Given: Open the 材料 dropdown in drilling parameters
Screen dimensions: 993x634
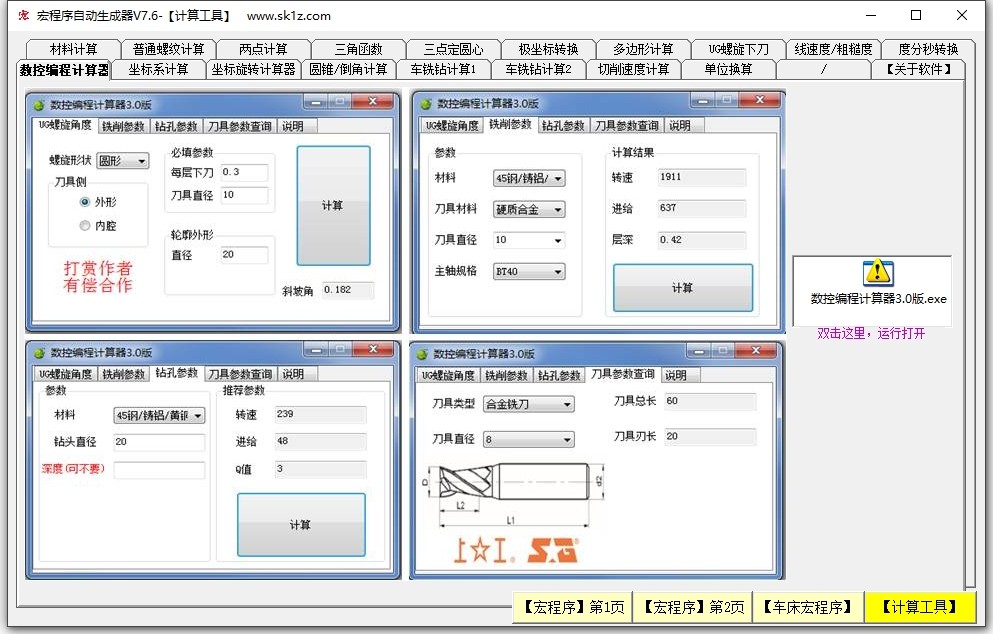Looking at the screenshot, I should 159,415.
